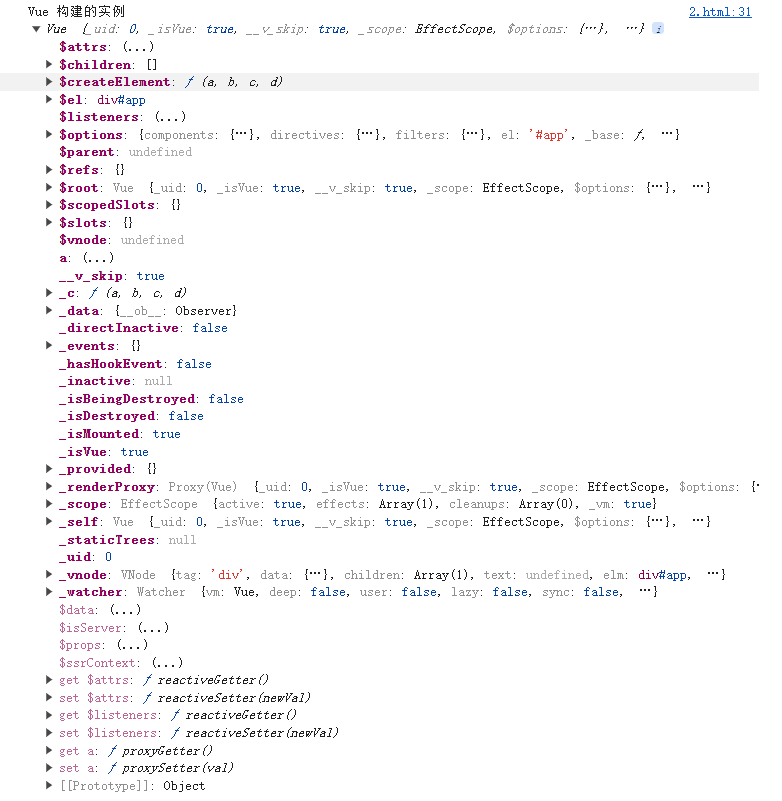Expand the _renderProxy Proxy(Vue) entry
782x801 pixels.
click(49, 486)
